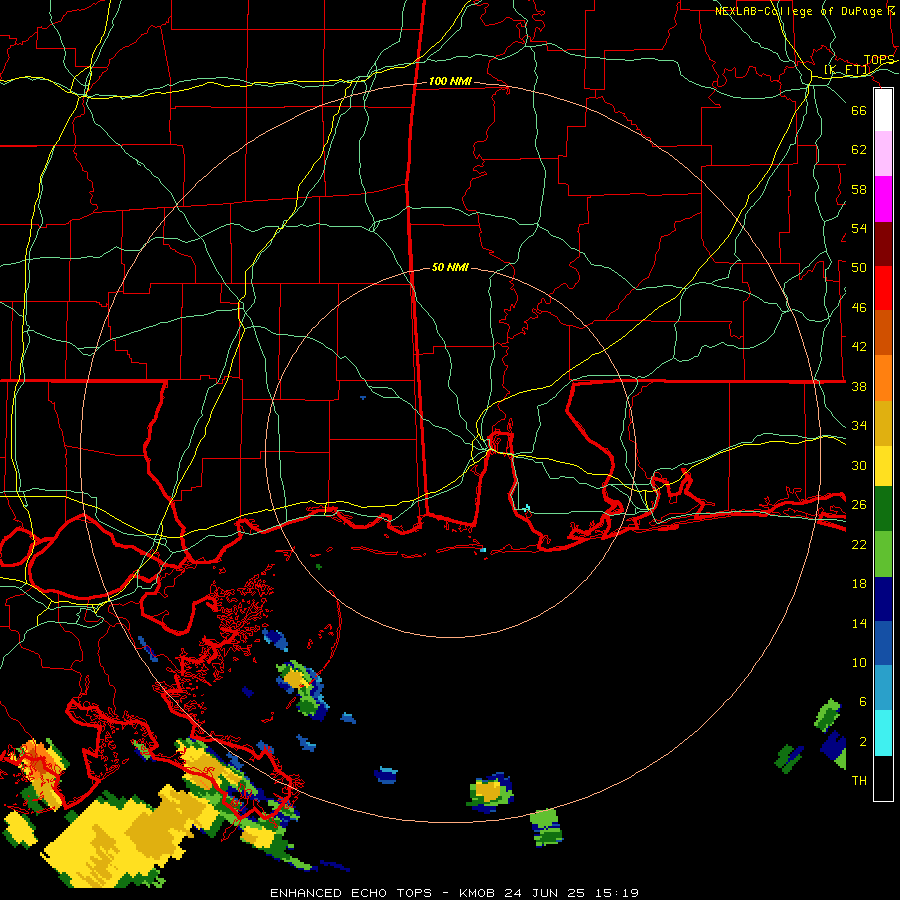Screen dimensions: 900x900
Task: Click the "NEXLAB-College of DuPage" credit text
Action: point(801,11)
